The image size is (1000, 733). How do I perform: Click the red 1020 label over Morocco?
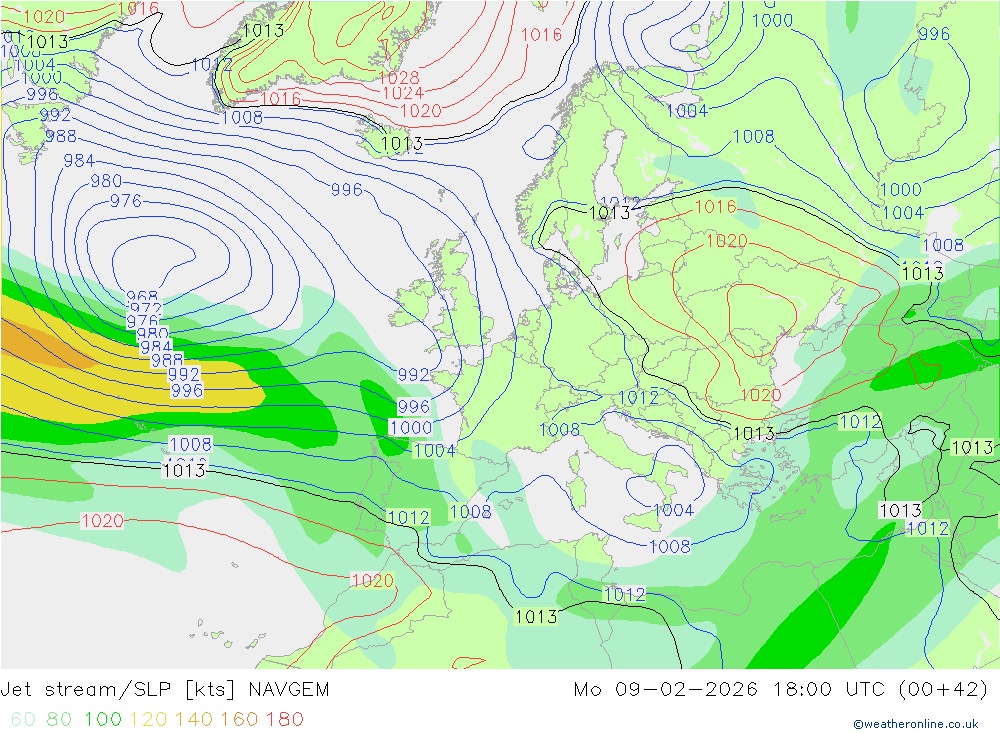click(372, 580)
